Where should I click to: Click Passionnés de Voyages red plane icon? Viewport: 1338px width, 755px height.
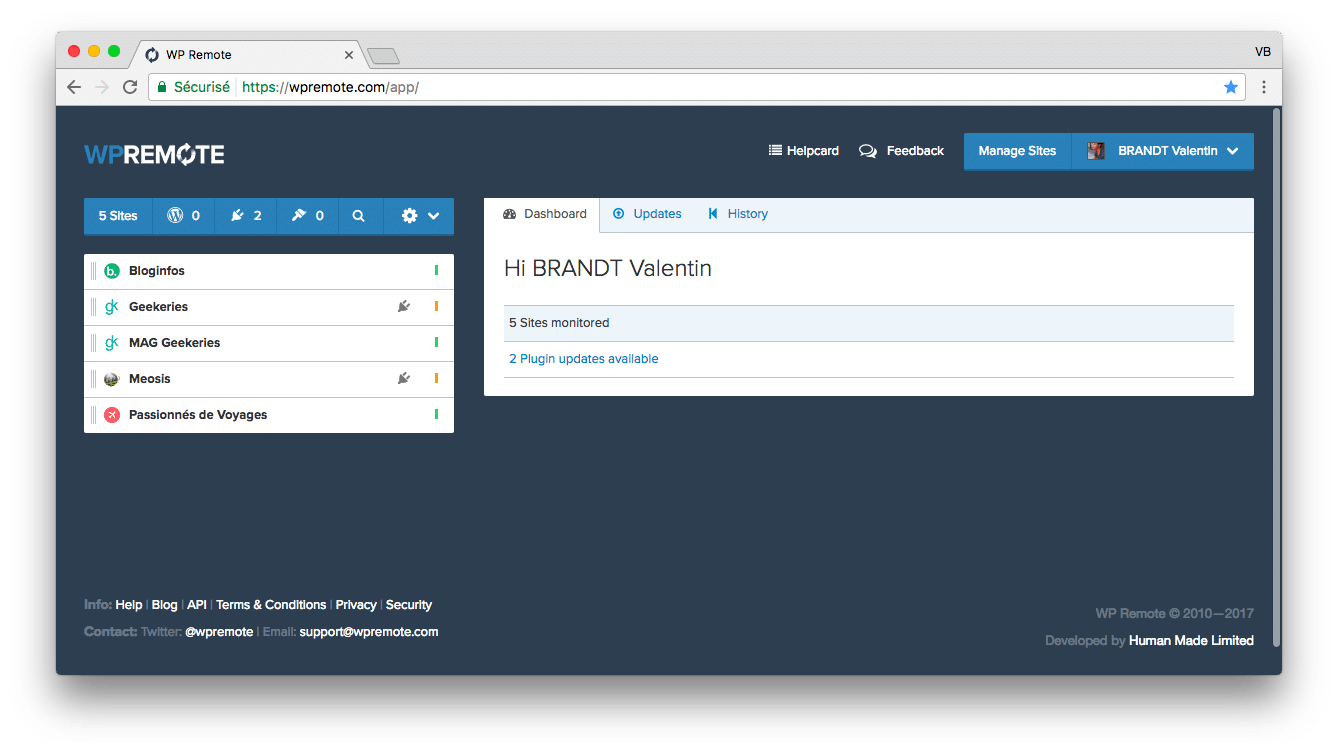point(112,415)
